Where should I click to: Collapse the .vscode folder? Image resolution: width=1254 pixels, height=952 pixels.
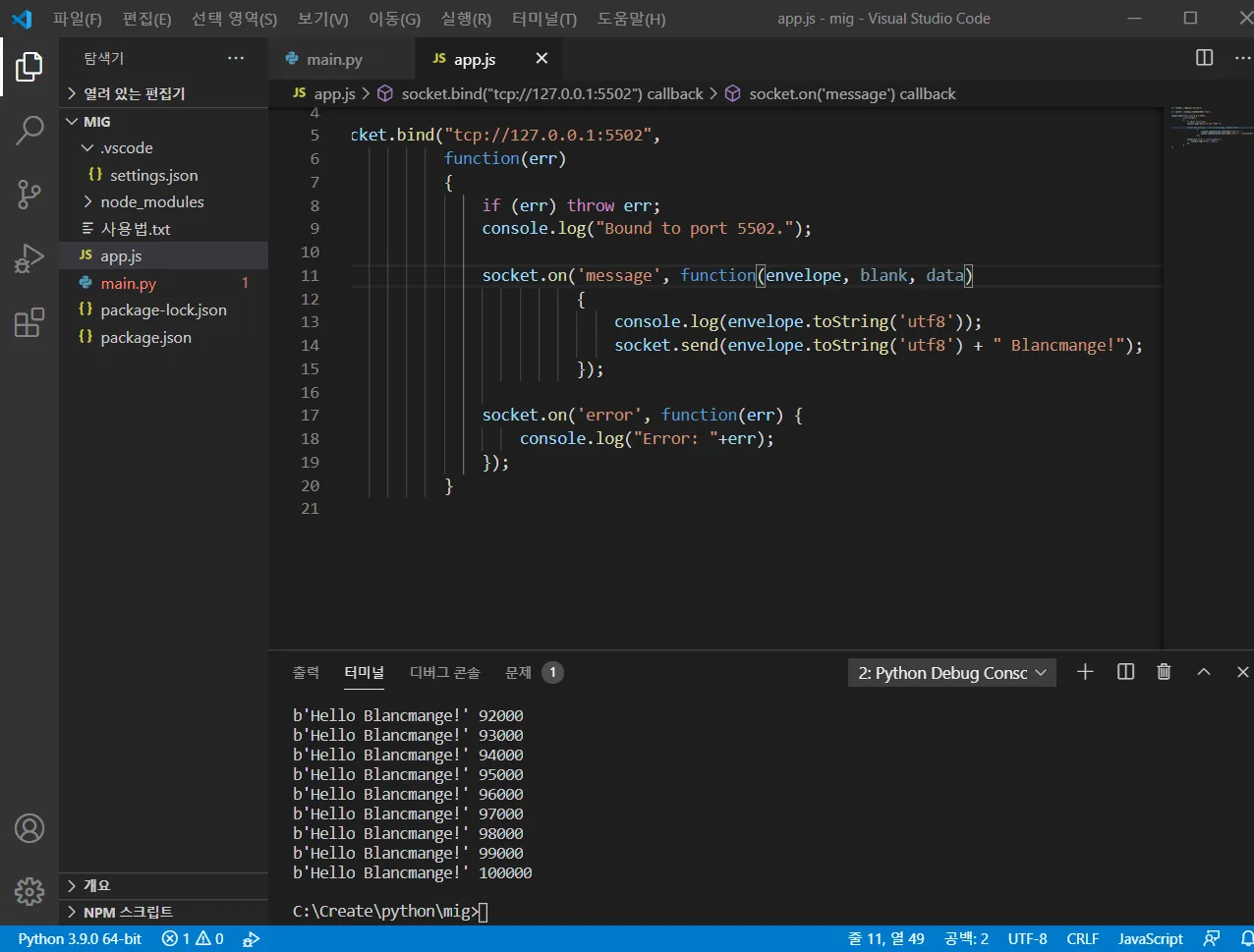coord(126,147)
